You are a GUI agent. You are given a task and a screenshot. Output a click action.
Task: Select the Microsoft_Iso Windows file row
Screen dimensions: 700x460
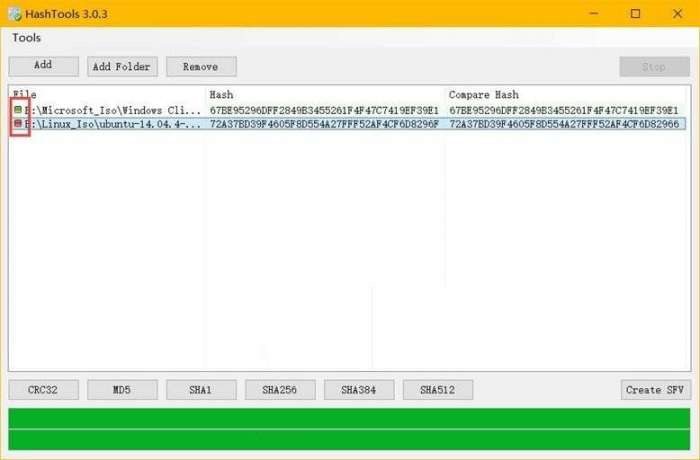coord(349,110)
